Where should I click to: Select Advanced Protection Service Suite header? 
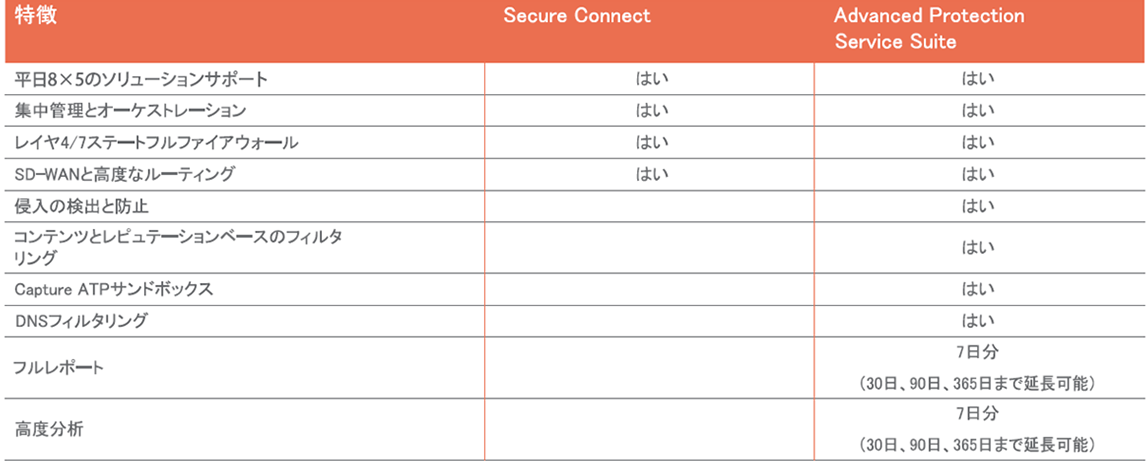tap(930, 29)
